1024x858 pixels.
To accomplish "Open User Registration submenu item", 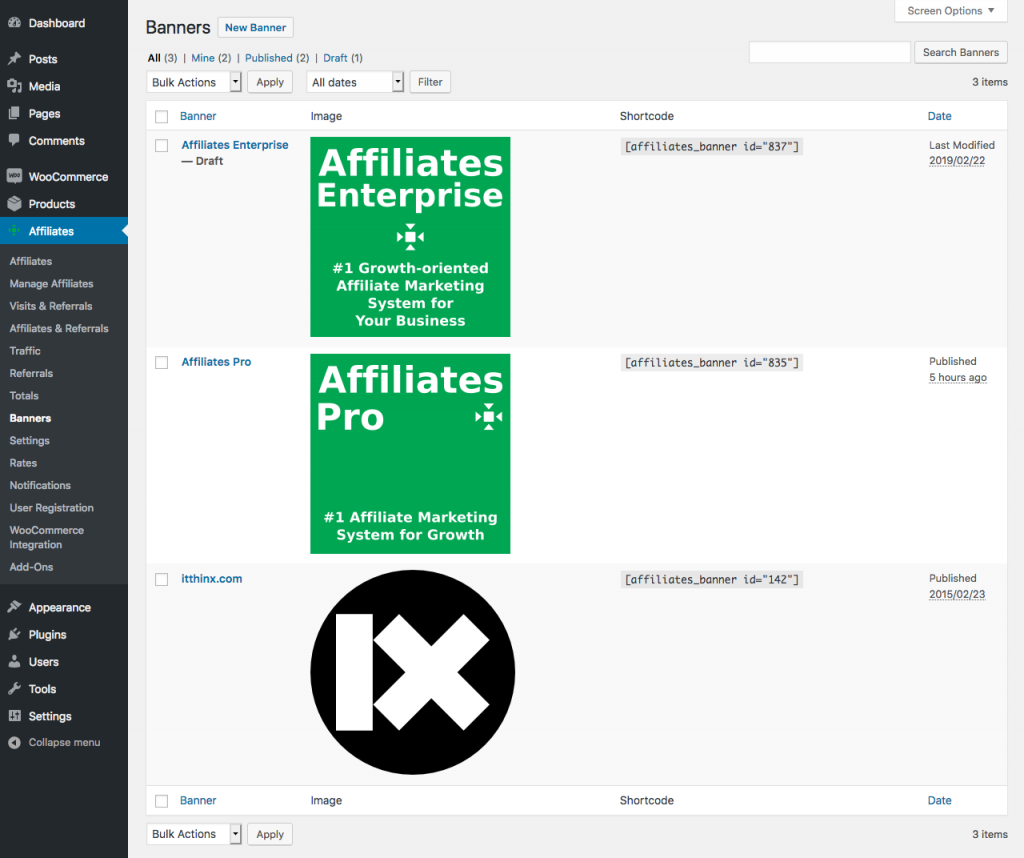I will pyautogui.click(x=52, y=507).
